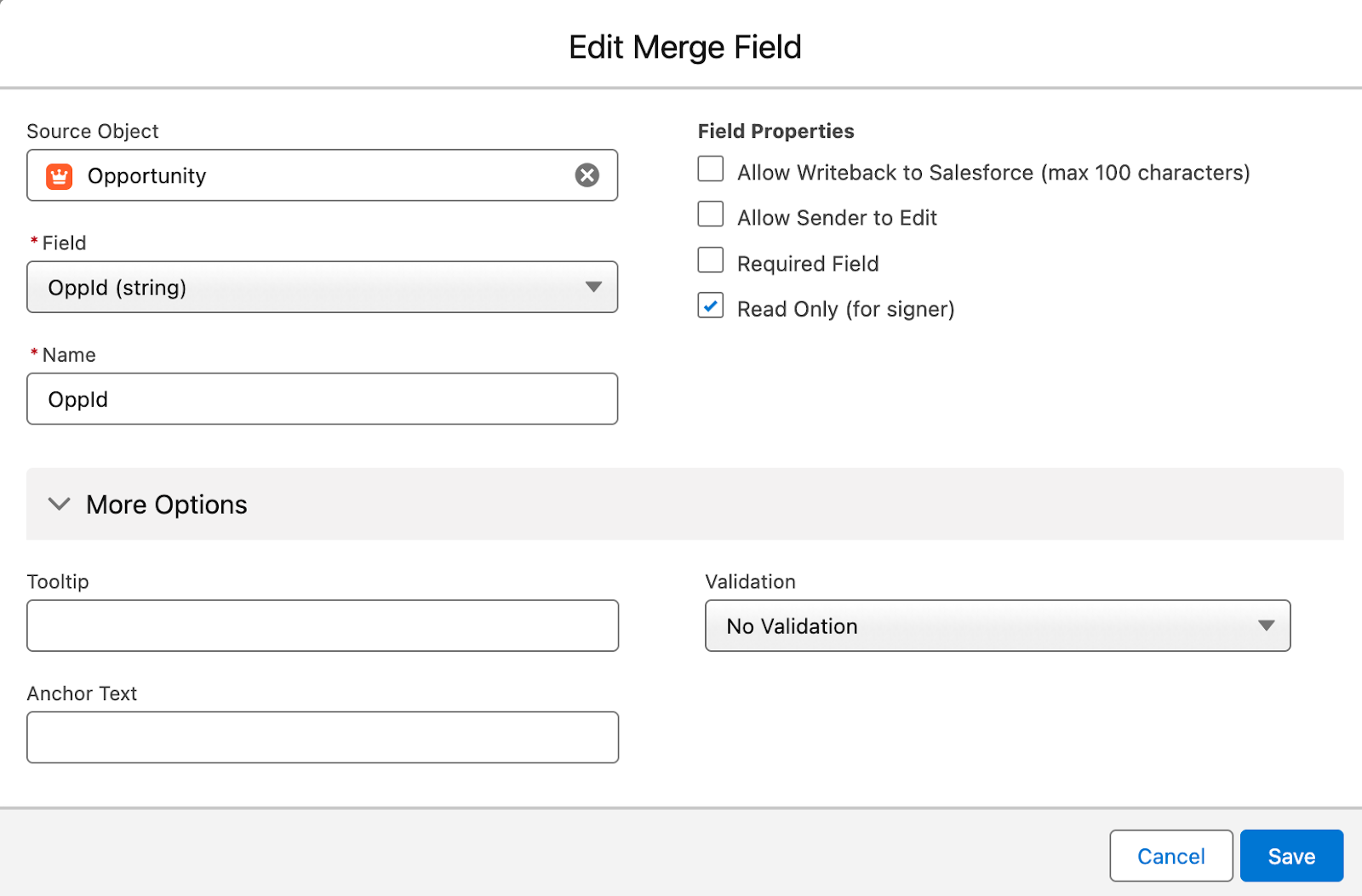This screenshot has width=1362, height=896.
Task: Click the Tooltip text box
Action: (x=322, y=625)
